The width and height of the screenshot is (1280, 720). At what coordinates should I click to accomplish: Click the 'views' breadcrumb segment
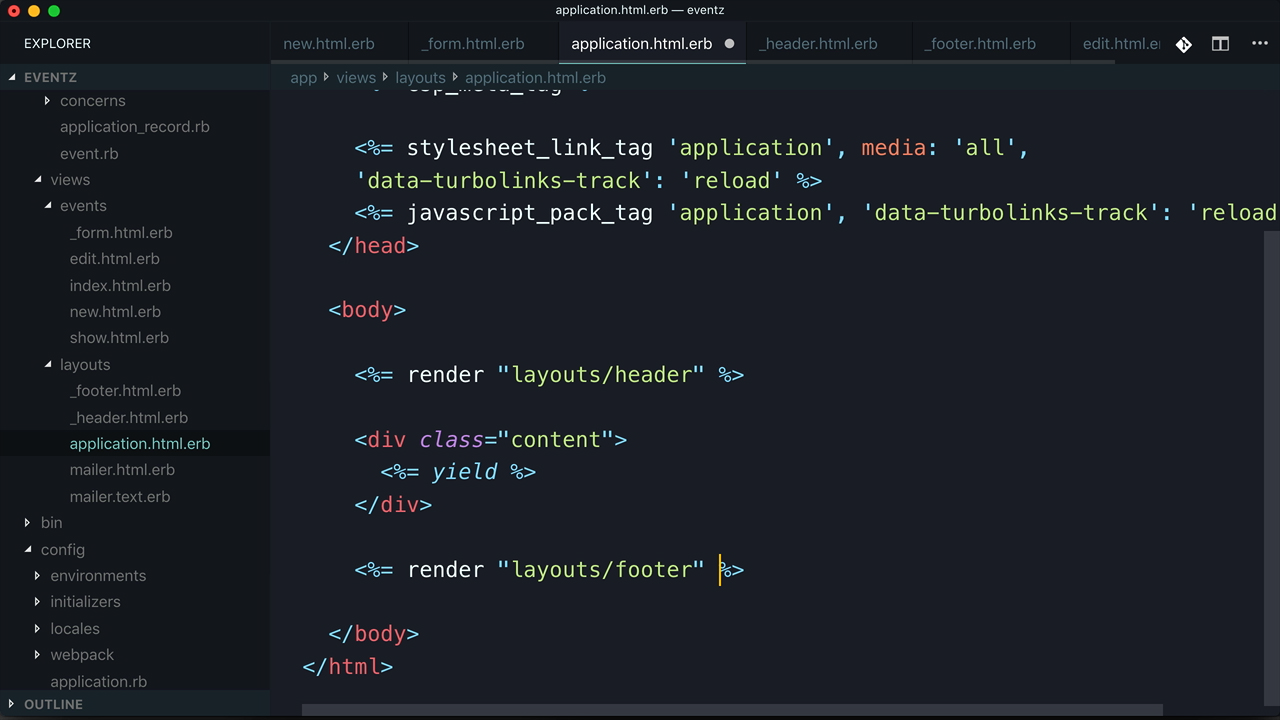(356, 78)
